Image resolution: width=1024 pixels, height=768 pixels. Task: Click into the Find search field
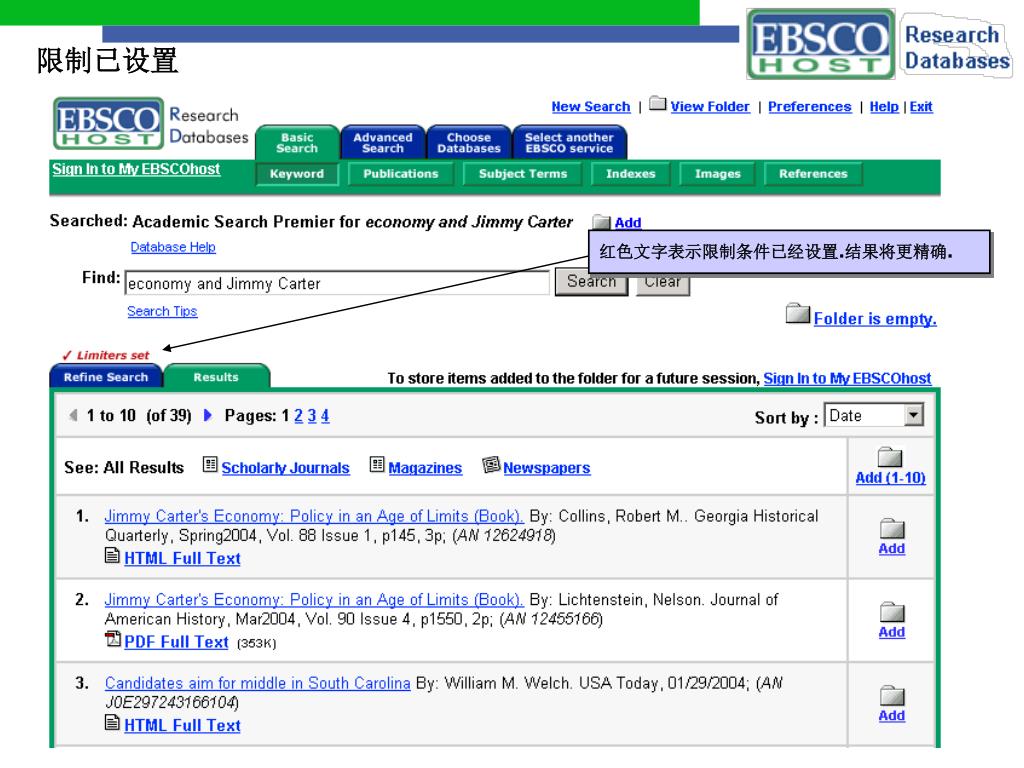(337, 283)
